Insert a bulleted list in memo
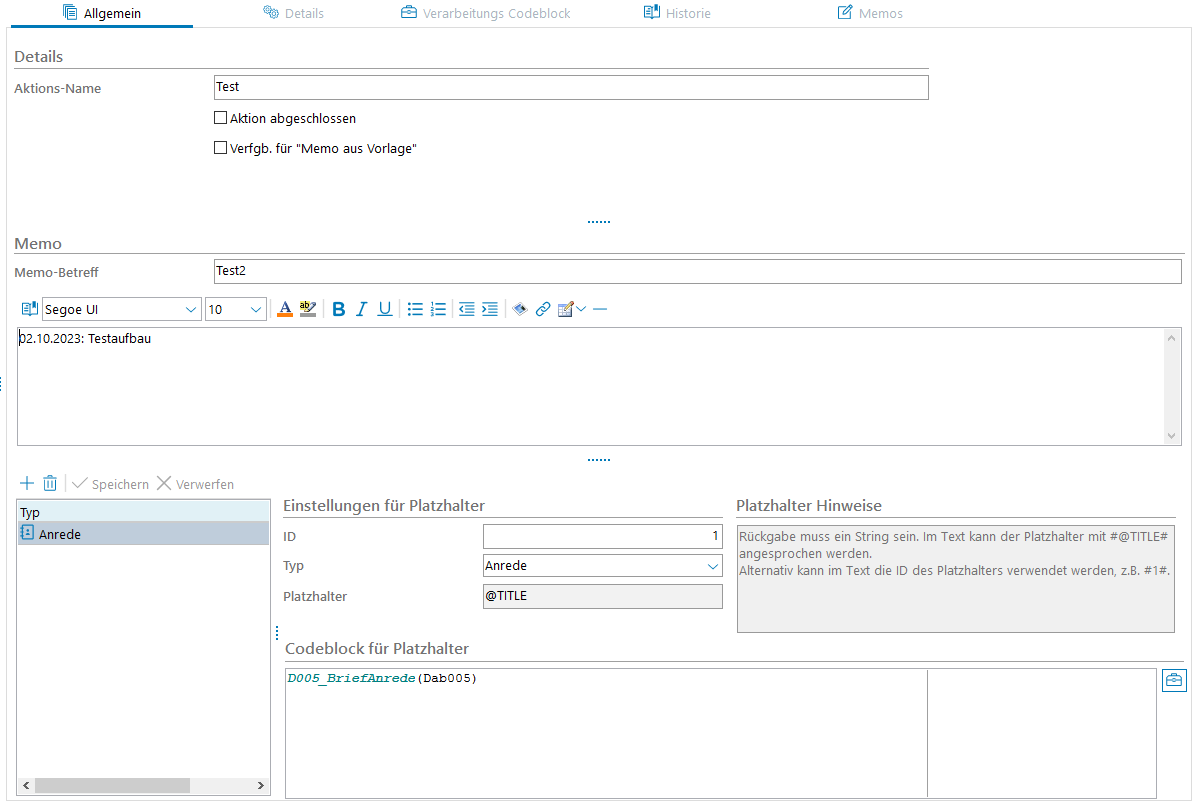The image size is (1195, 803). pos(415,310)
